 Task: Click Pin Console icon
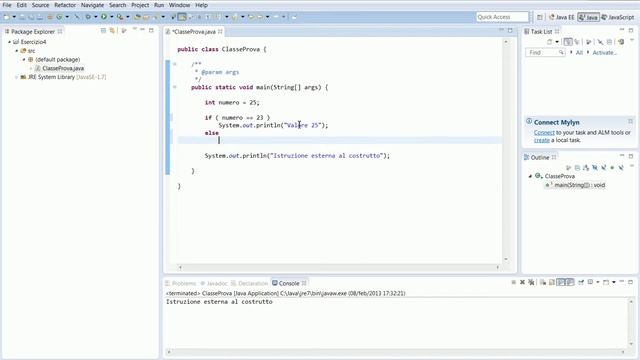click(581, 282)
